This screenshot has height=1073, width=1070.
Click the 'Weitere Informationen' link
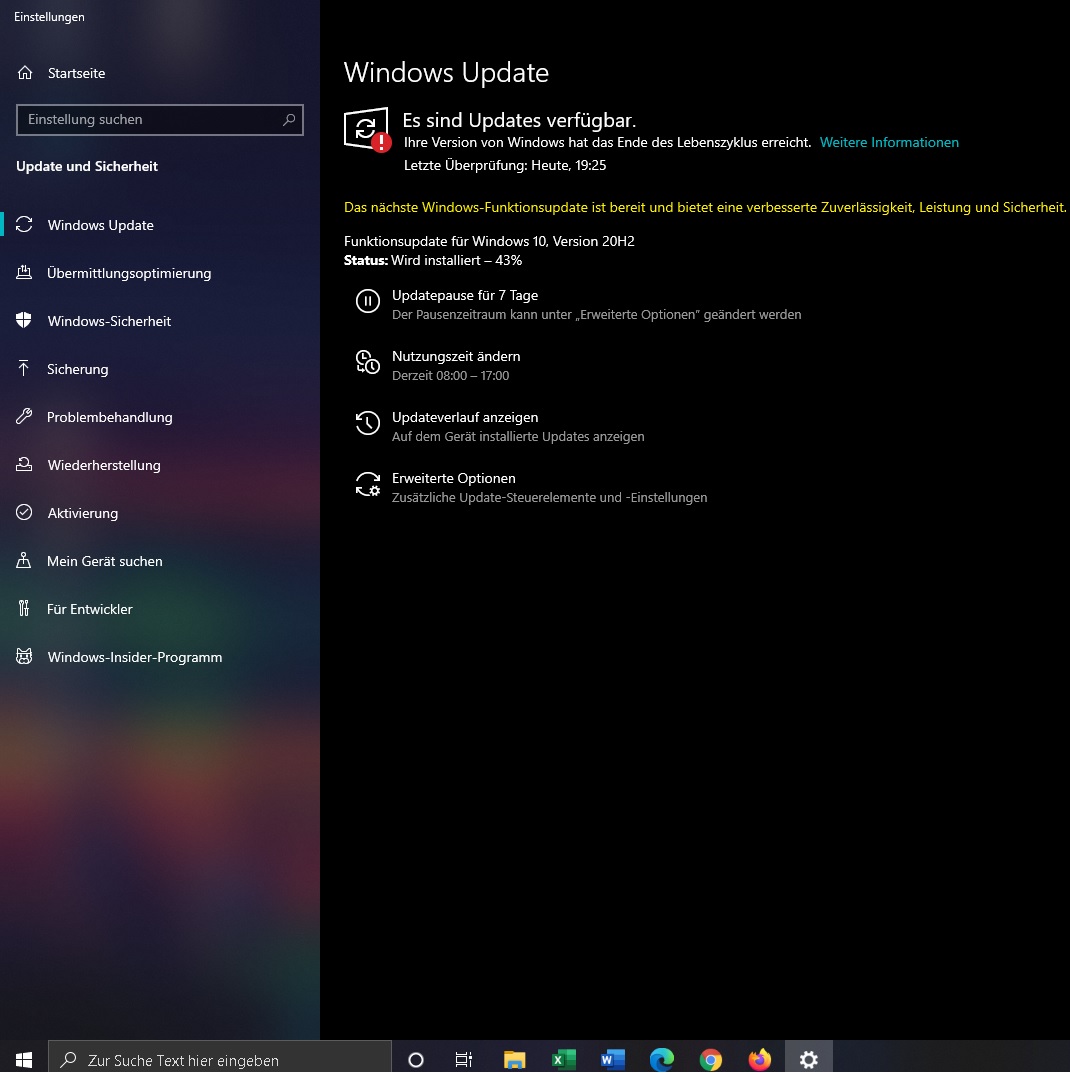889,143
